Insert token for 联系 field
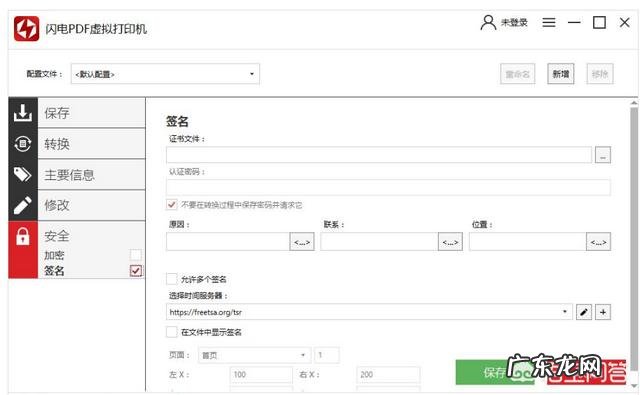 pyautogui.click(x=451, y=242)
